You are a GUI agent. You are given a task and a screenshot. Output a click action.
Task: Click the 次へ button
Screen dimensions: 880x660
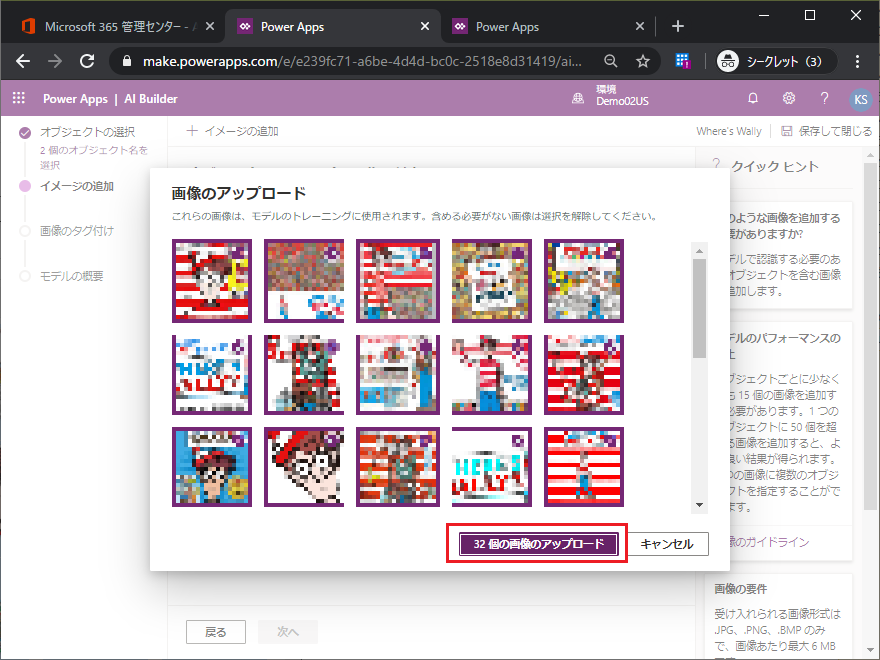pyautogui.click(x=288, y=632)
